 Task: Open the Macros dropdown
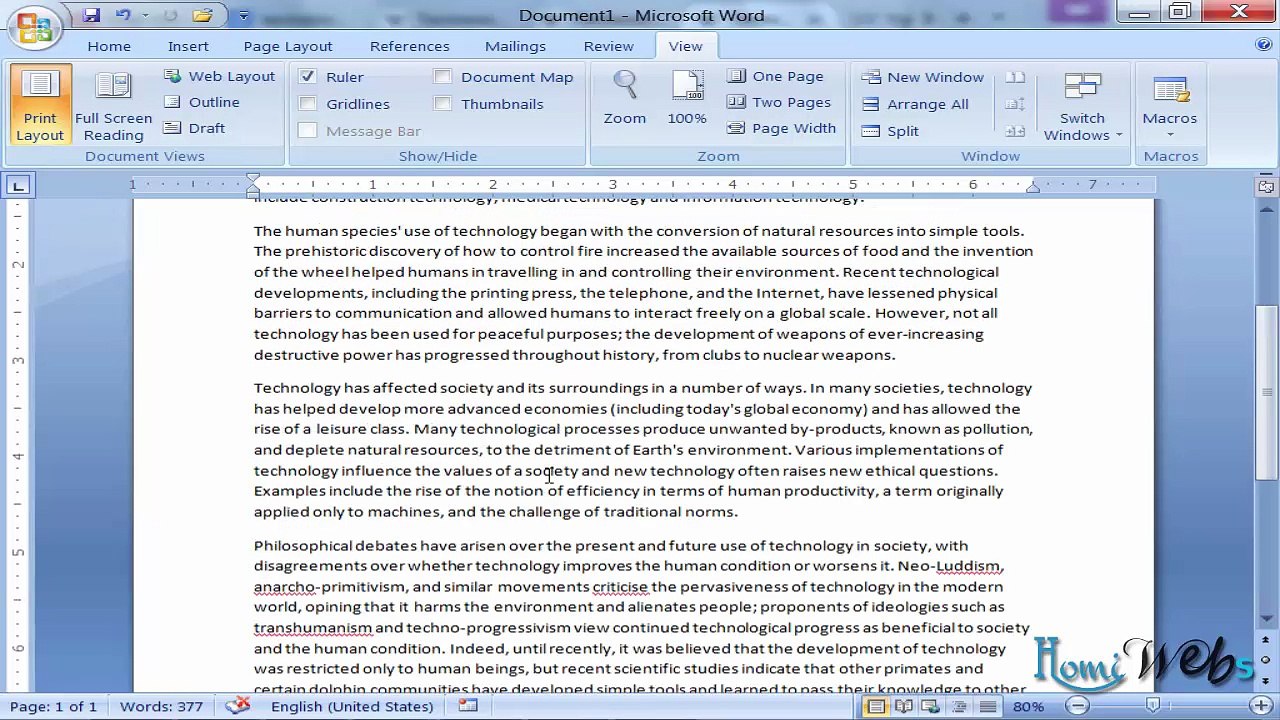1169,106
